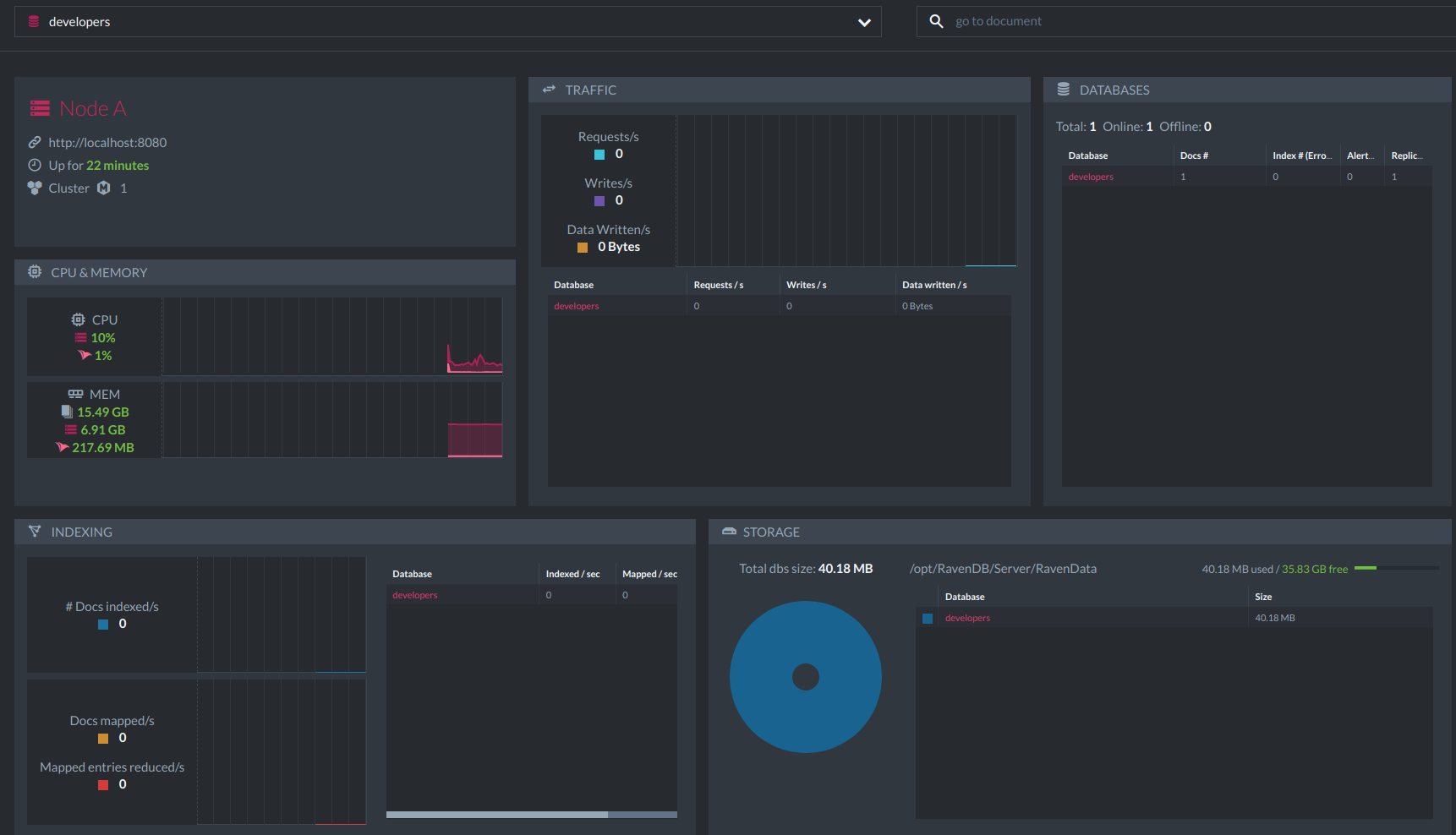The image size is (1456, 835).
Task: Click the disk usage progress bar
Action: [1396, 568]
